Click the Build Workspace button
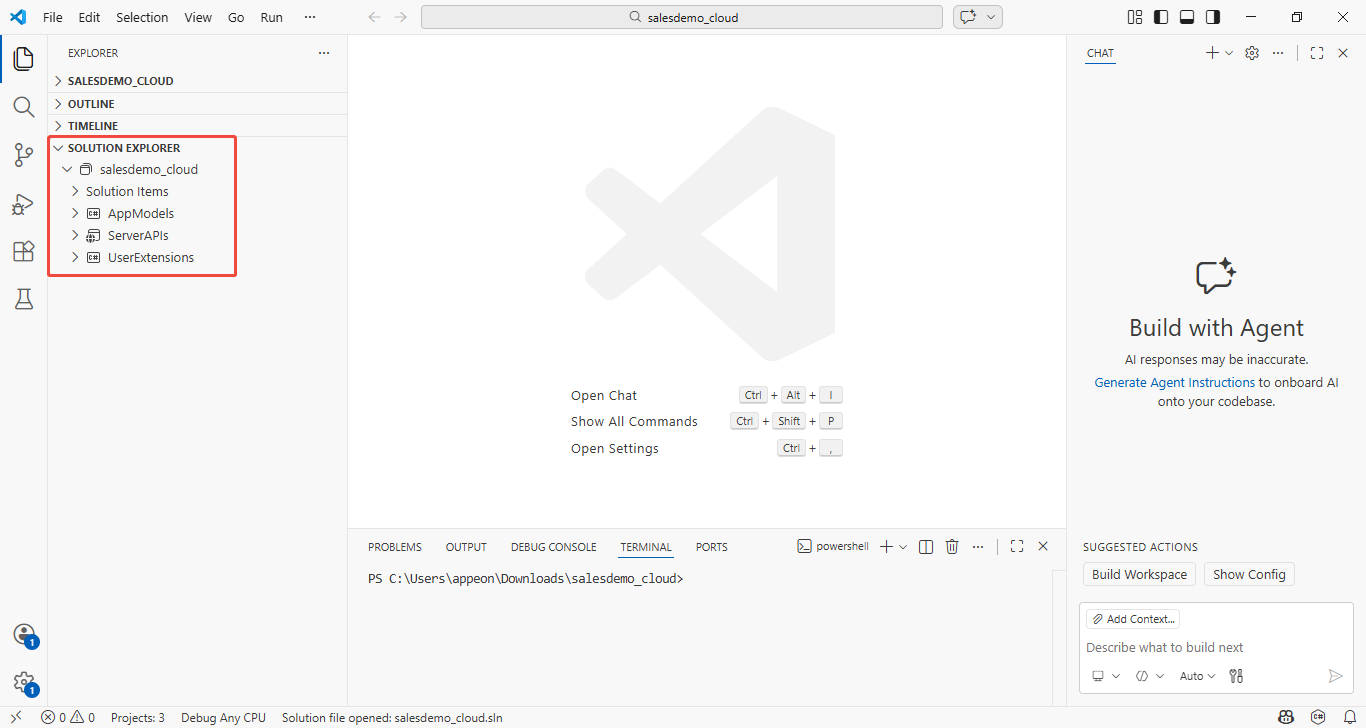Image resolution: width=1366 pixels, height=728 pixels. [x=1139, y=575]
